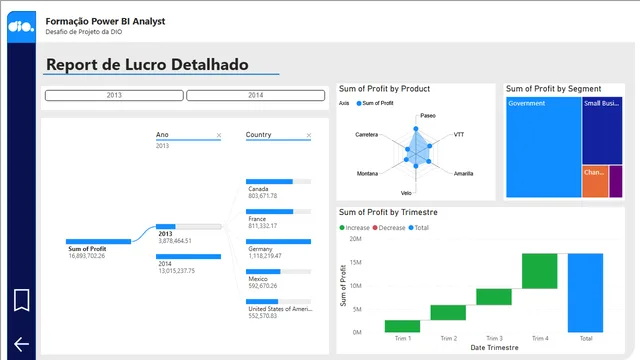The height and width of the screenshot is (360, 640).
Task: Click the Desafio de Projeto da DIO subtitle
Action: tap(84, 32)
